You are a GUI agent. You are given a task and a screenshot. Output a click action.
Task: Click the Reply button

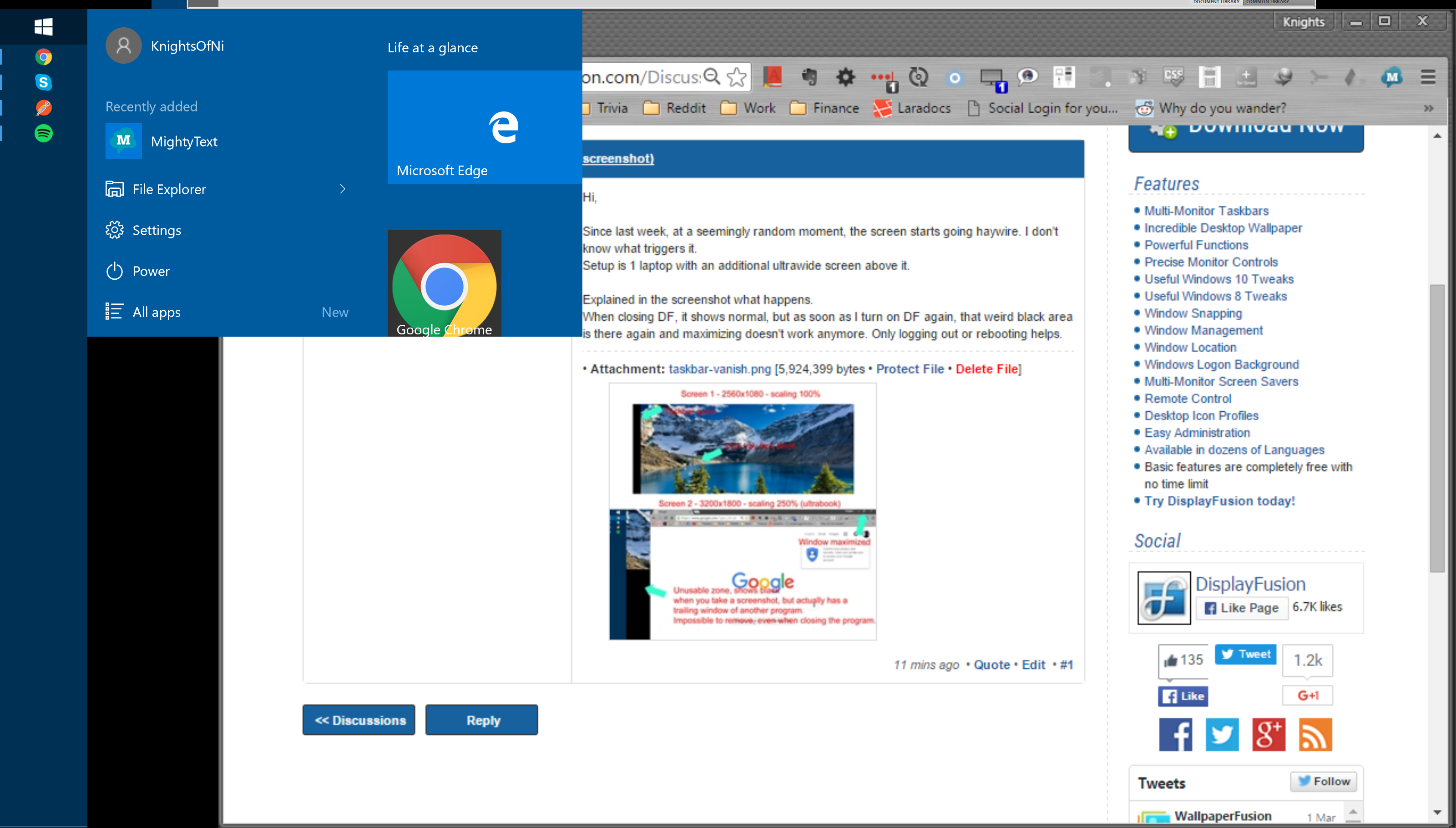point(482,720)
